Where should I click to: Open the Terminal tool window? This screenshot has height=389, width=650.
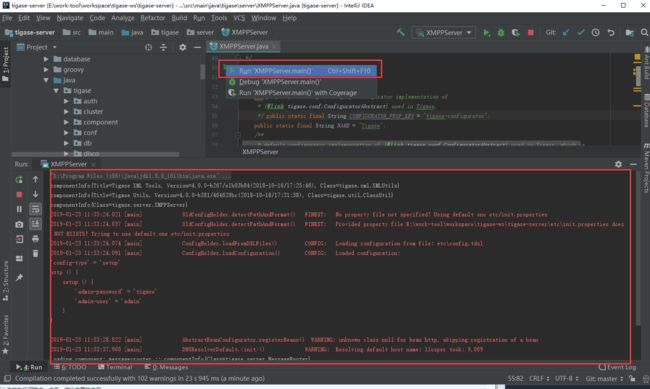click(114, 367)
